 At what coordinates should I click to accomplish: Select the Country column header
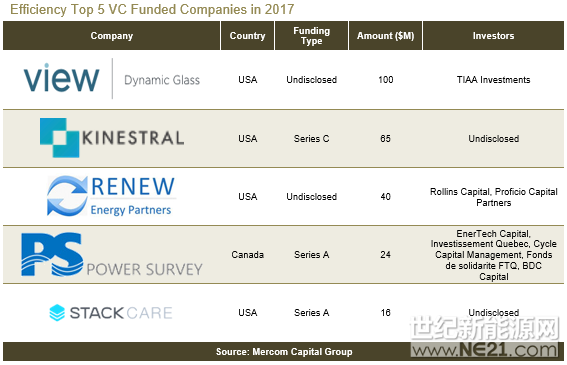(247, 35)
